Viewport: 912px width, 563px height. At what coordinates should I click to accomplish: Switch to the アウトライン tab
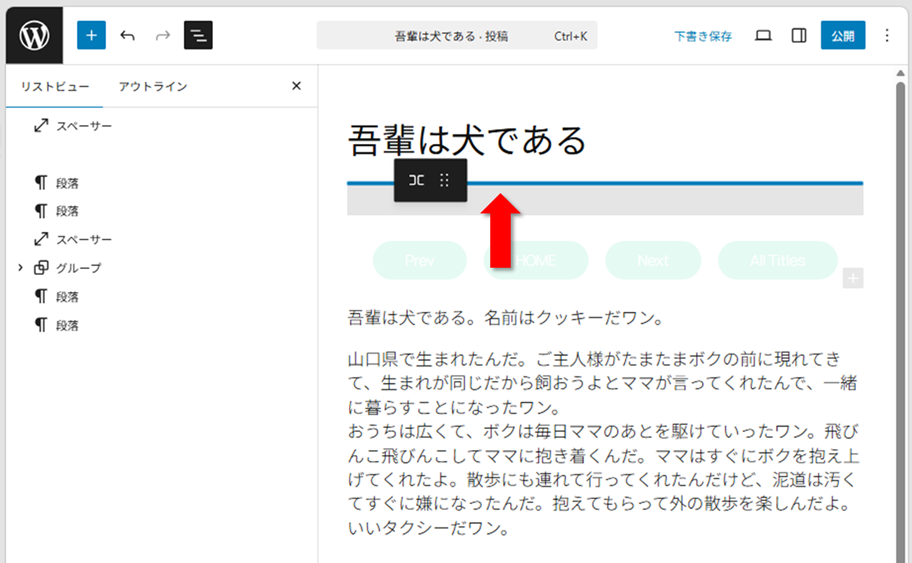pyautogui.click(x=153, y=87)
